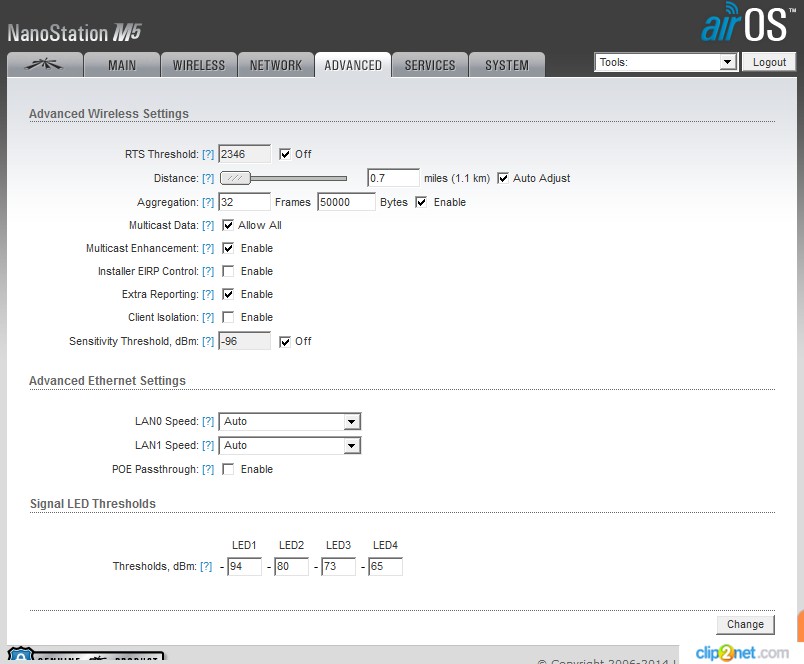Open help for Sensitivity Threshold
The image size is (804, 664).
tap(208, 341)
